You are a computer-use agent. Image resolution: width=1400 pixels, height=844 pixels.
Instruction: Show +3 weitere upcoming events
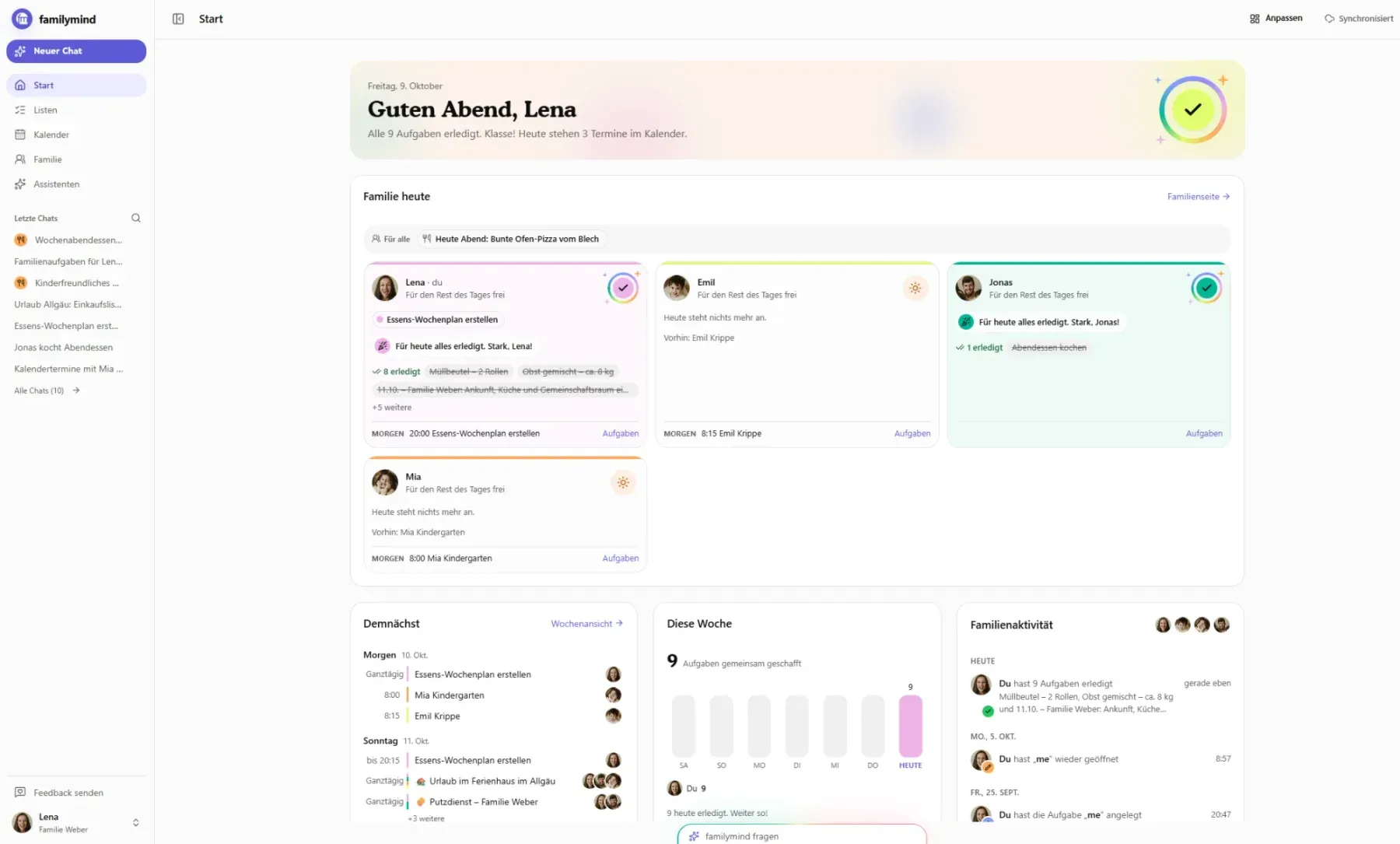click(x=426, y=818)
